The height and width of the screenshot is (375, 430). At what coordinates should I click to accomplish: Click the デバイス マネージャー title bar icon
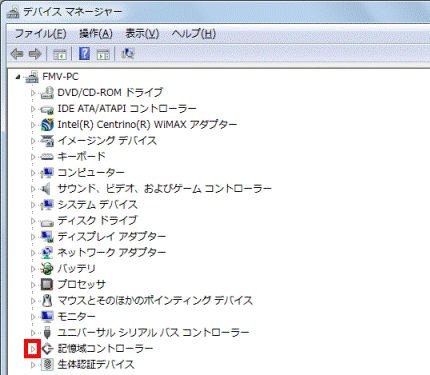coord(13,12)
